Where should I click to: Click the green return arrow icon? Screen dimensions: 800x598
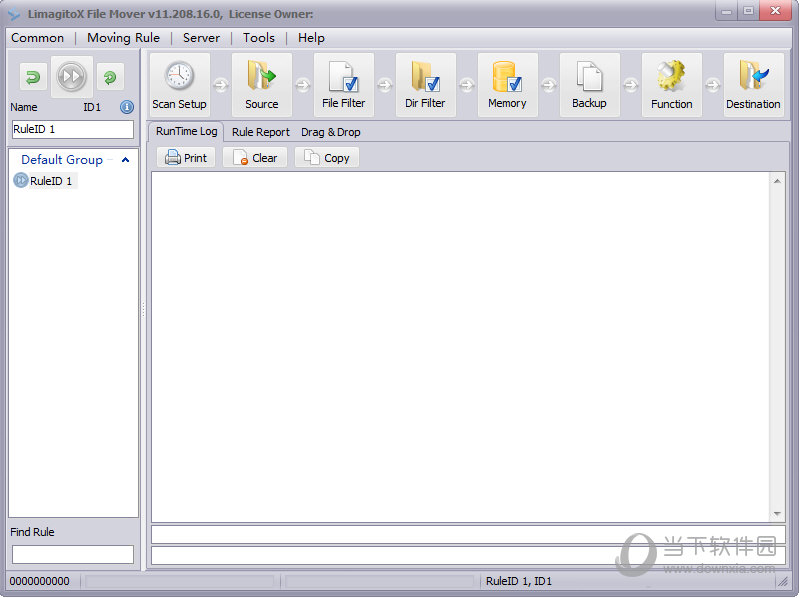33,77
